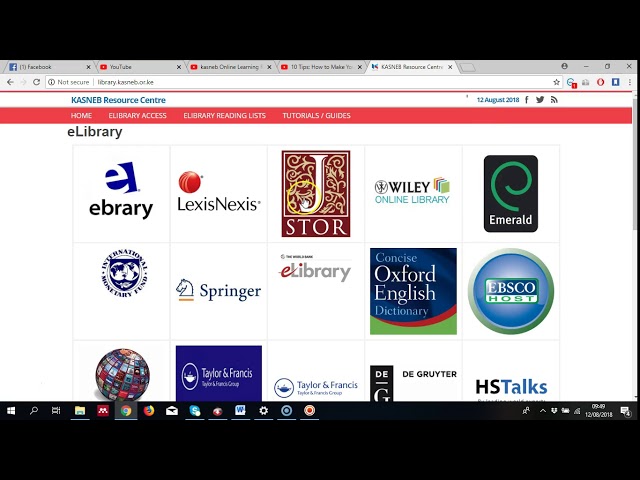Viewport: 640px width, 480px height.
Task: Show hidden system tray icons
Action: coord(542,411)
